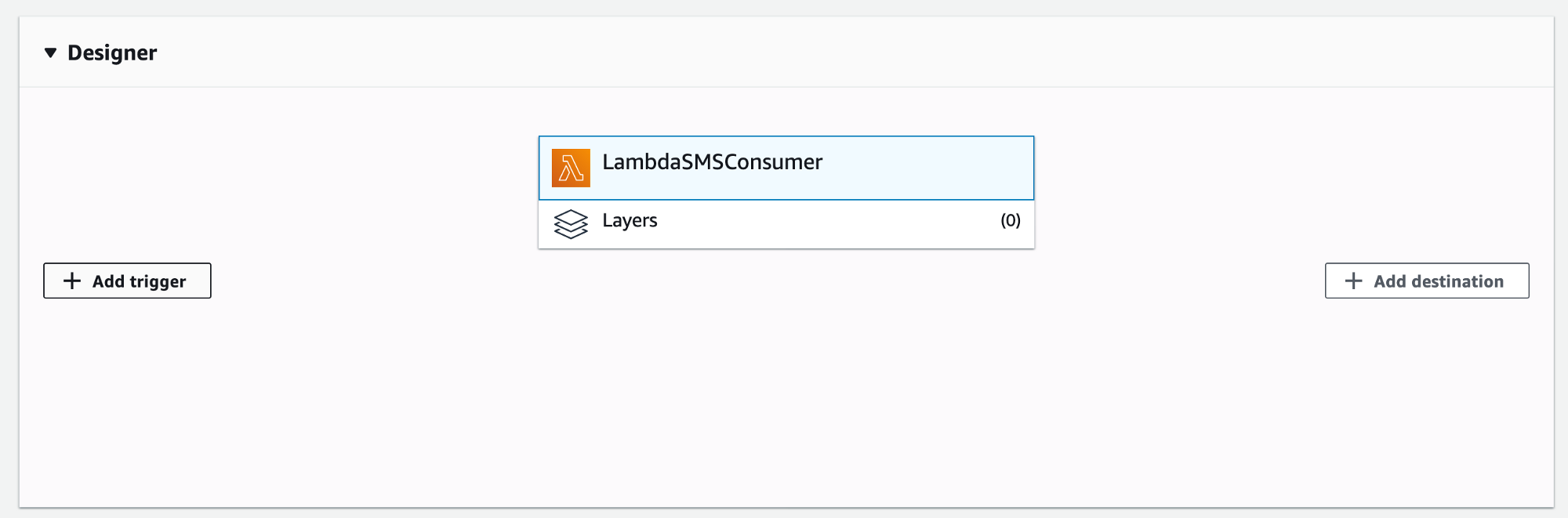Click the orange Lambda function icon
Viewport: 1568px width, 518px height.
coord(571,168)
